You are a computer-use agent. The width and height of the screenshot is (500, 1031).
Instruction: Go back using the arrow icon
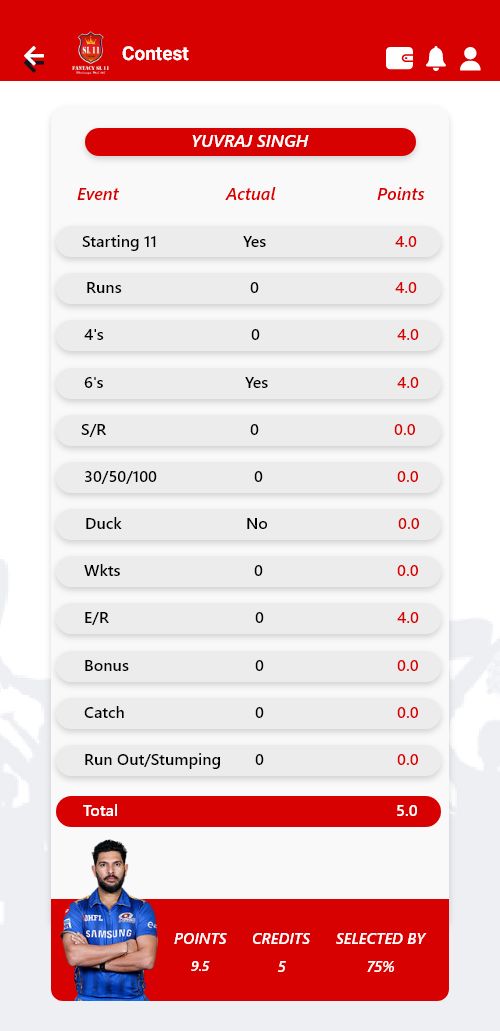coord(34,58)
